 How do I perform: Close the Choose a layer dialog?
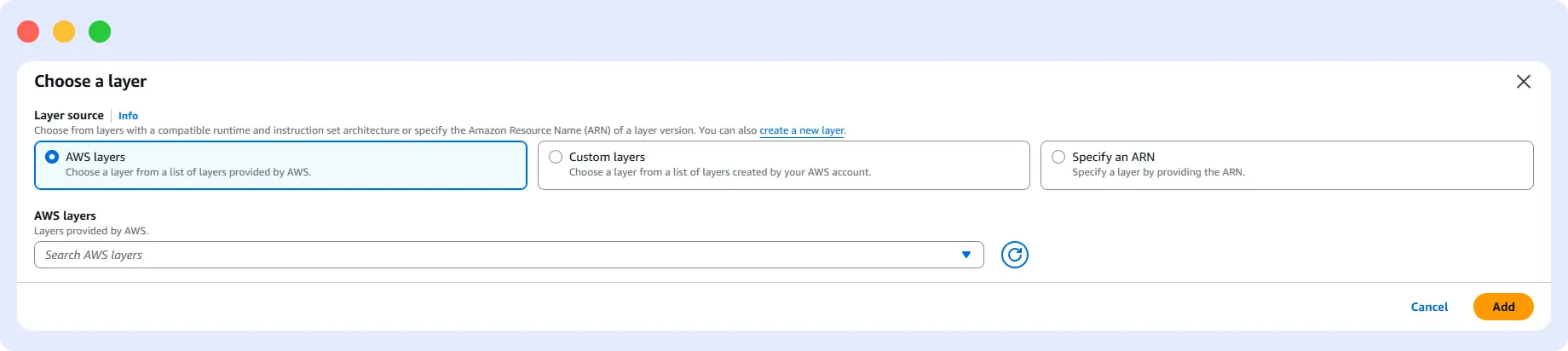(1524, 82)
